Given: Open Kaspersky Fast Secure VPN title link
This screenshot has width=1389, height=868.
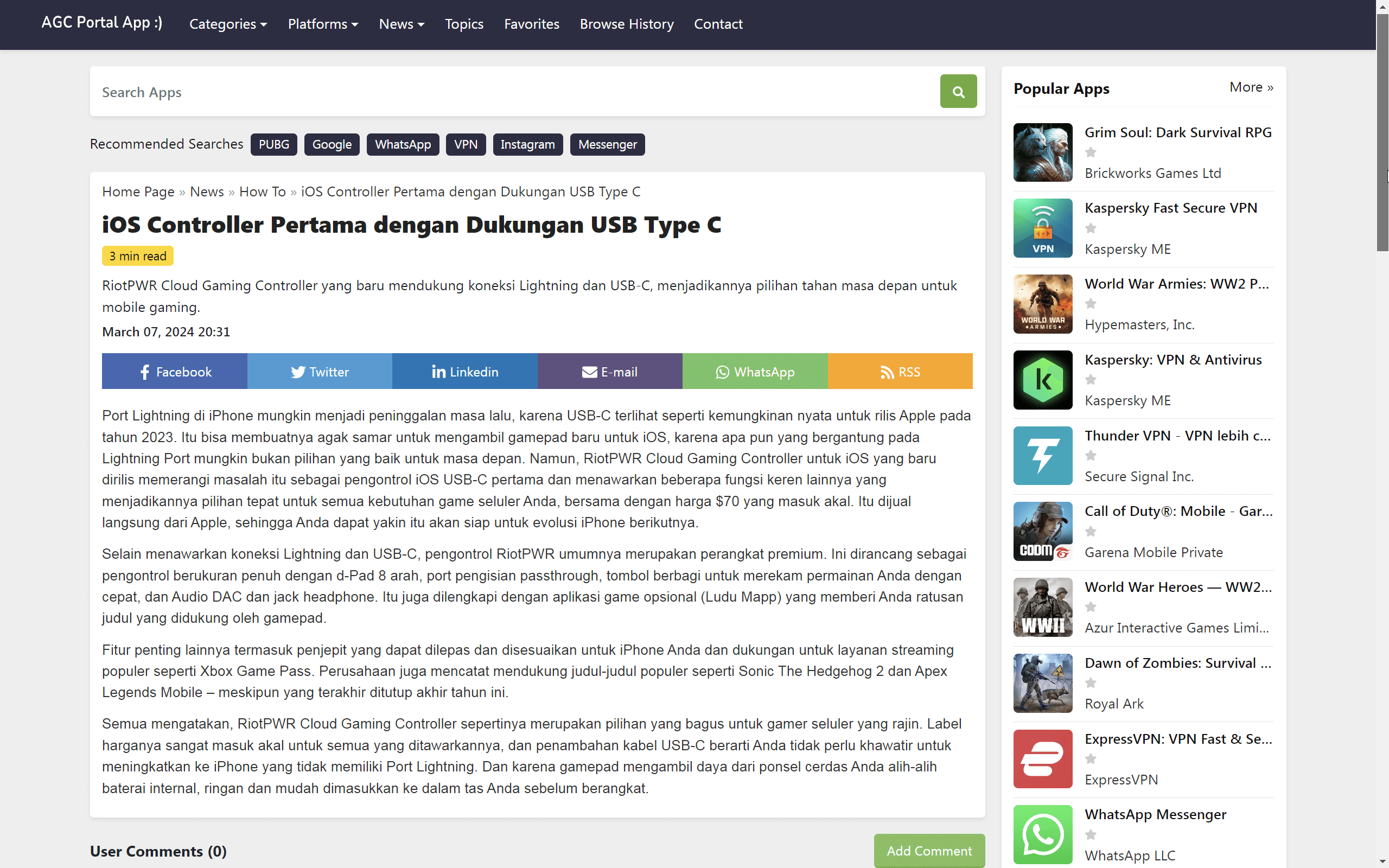Looking at the screenshot, I should click(x=1171, y=208).
